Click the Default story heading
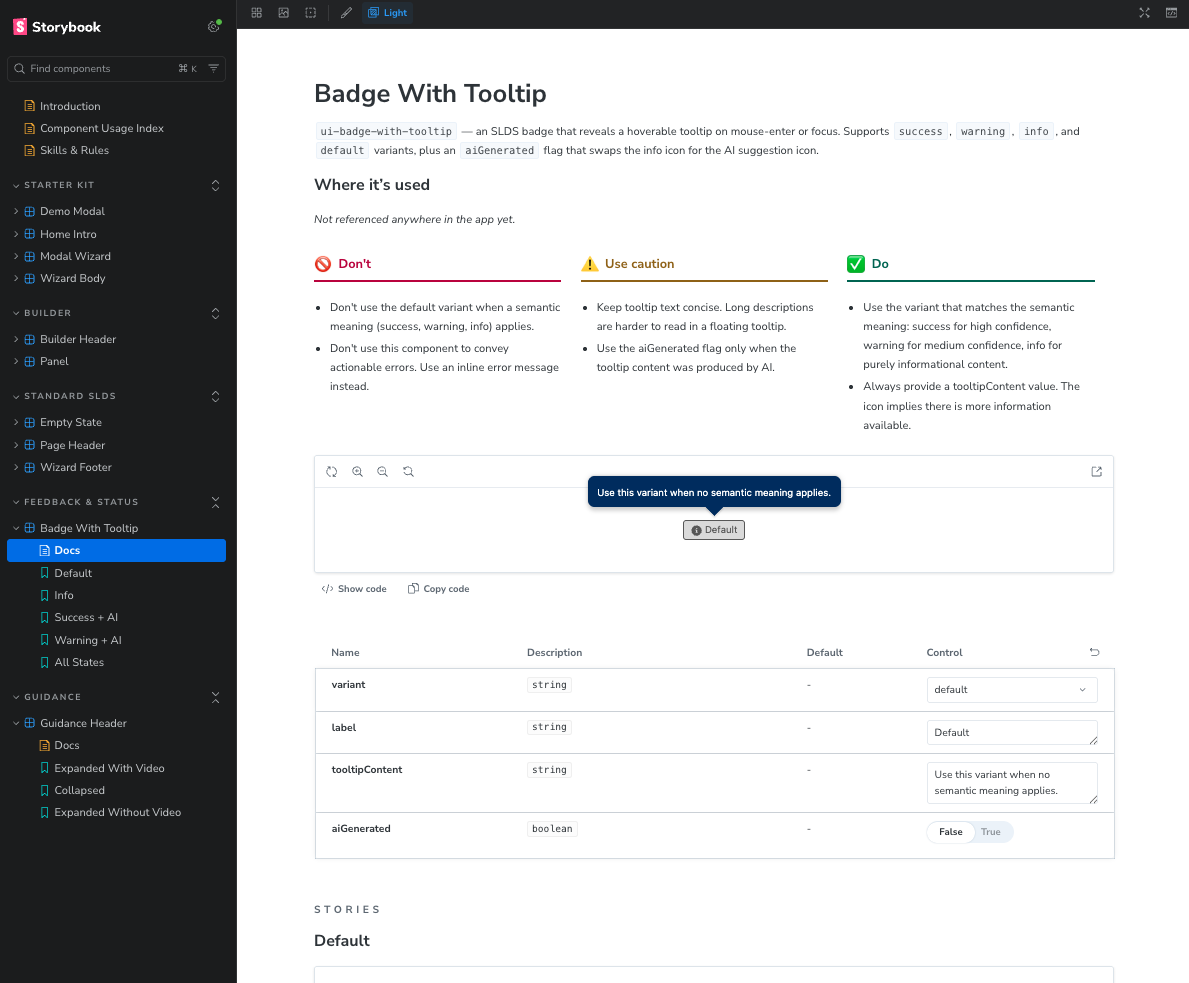This screenshot has height=983, width=1189. click(x=342, y=941)
